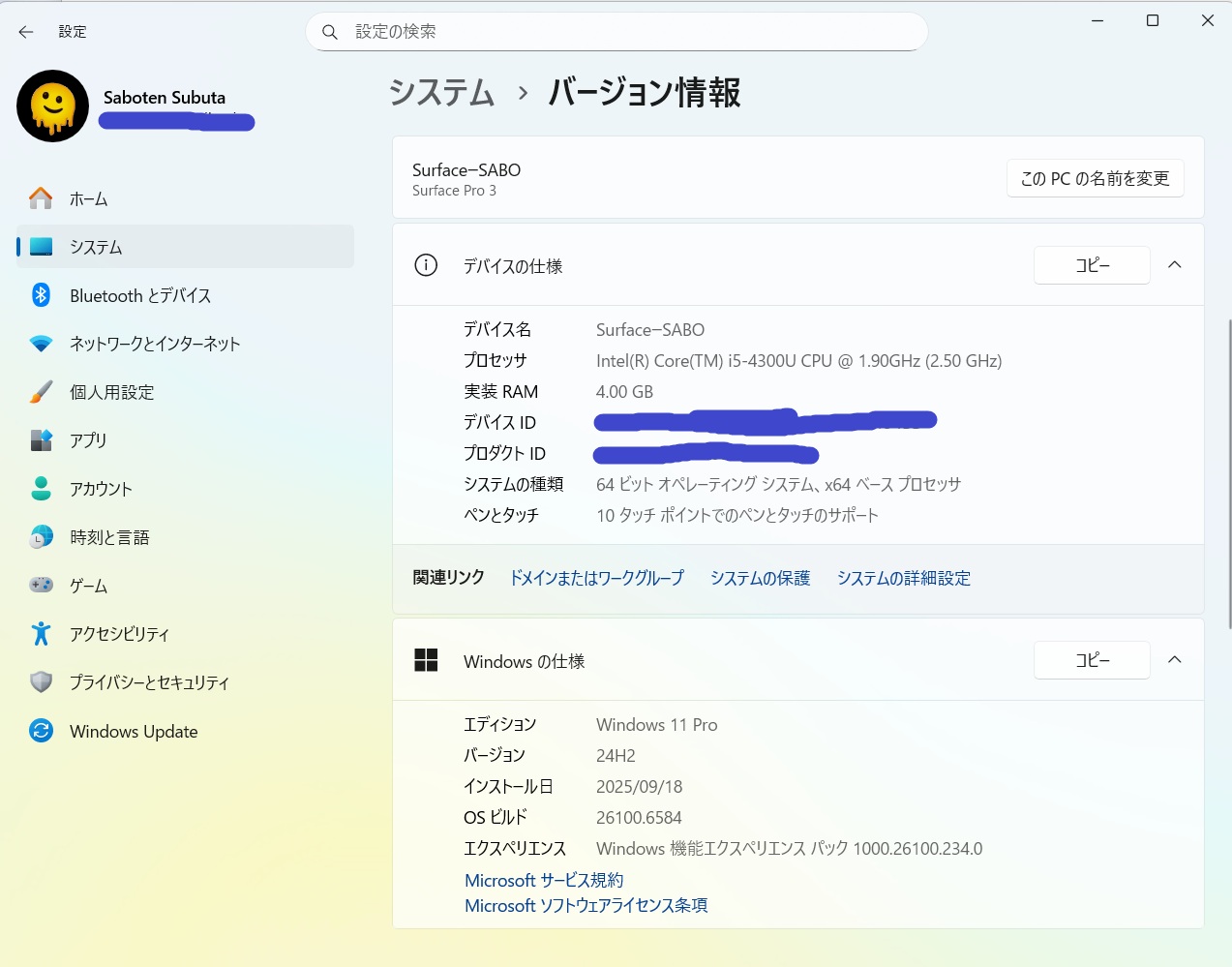Screen dimensions: 1232x967
Task: Click the OS build 26100.6584 value
Action: click(639, 818)
